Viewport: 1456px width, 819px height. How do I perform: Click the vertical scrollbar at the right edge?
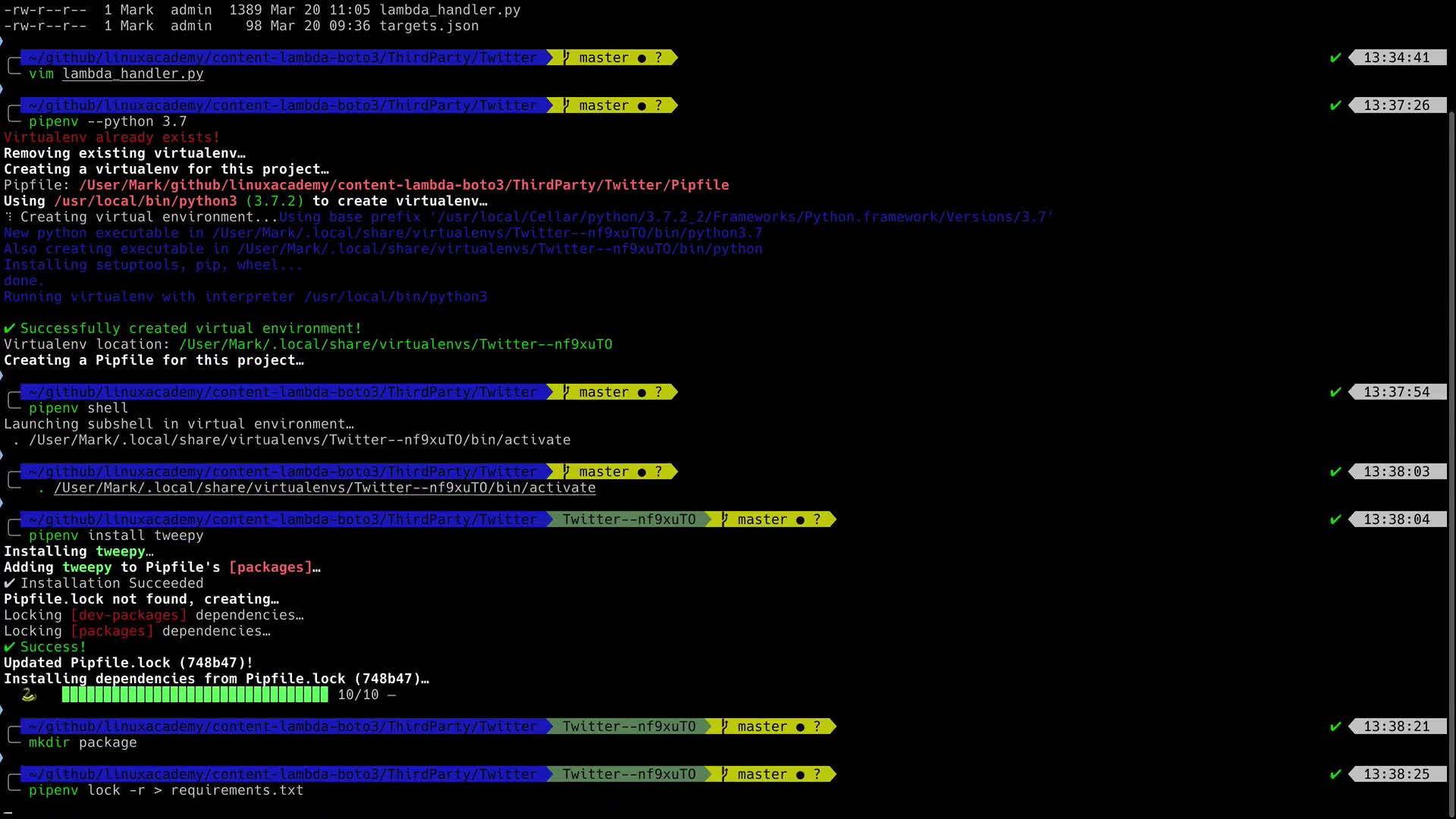(1451, 455)
